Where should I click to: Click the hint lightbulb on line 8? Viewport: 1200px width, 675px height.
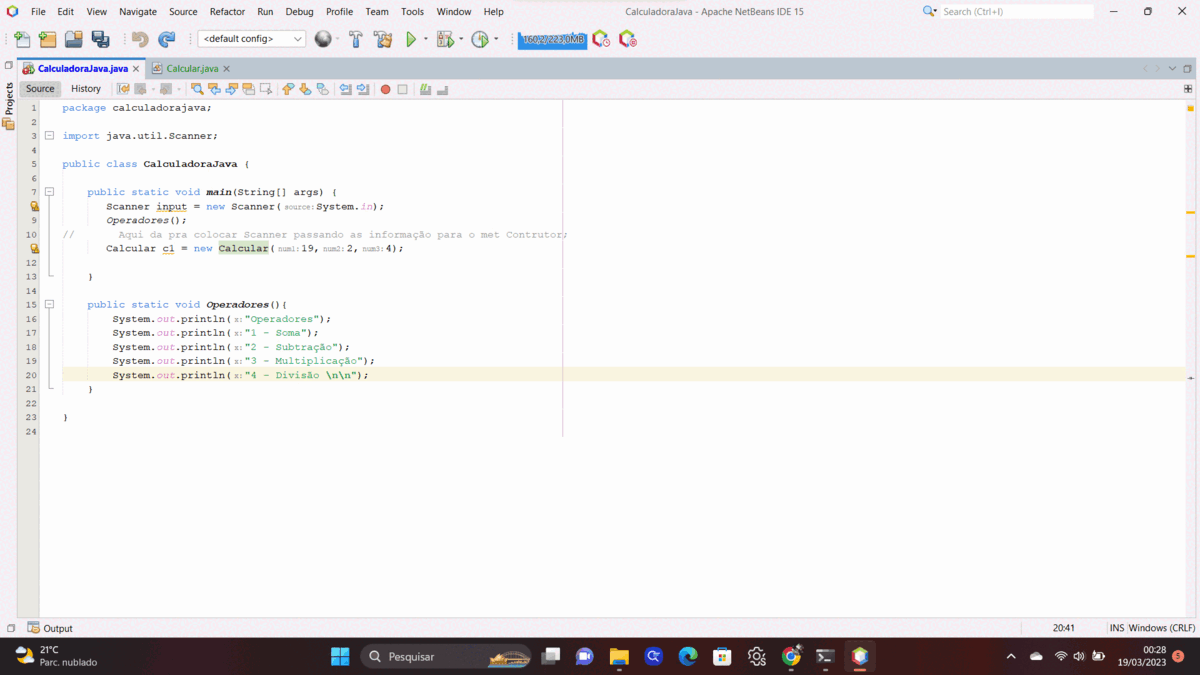point(33,206)
